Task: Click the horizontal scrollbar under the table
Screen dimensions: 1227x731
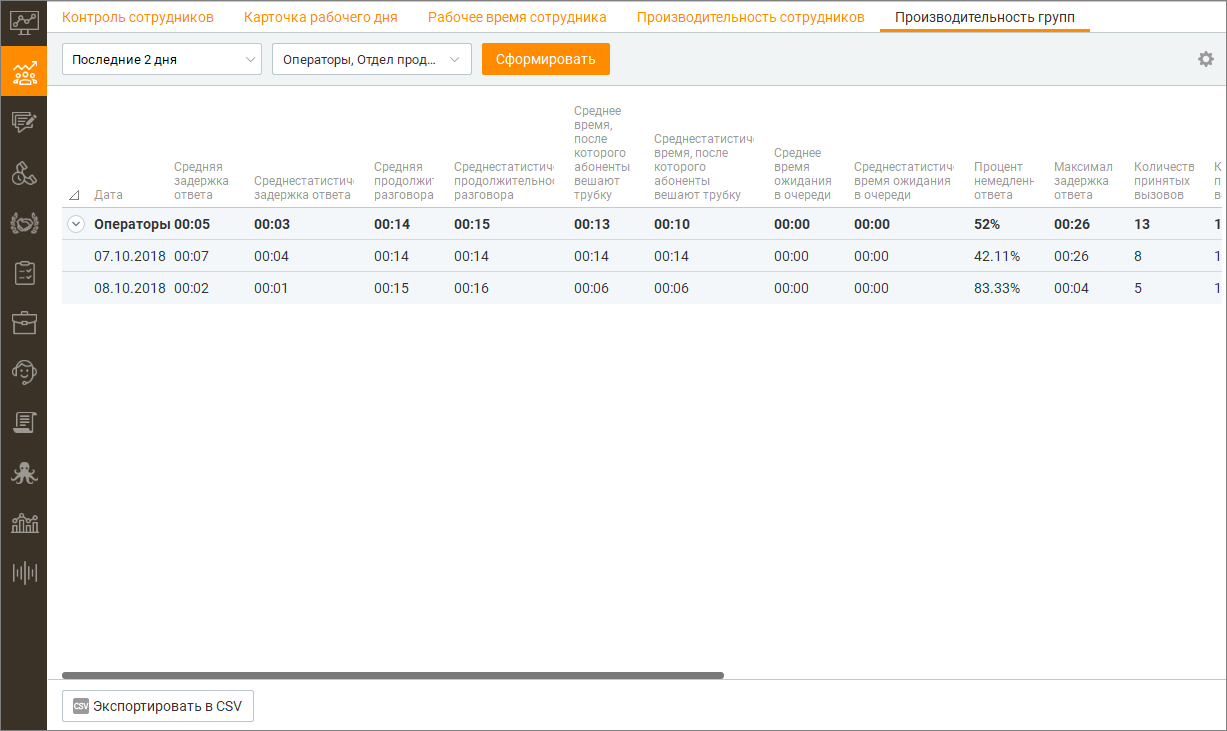Action: click(393, 676)
